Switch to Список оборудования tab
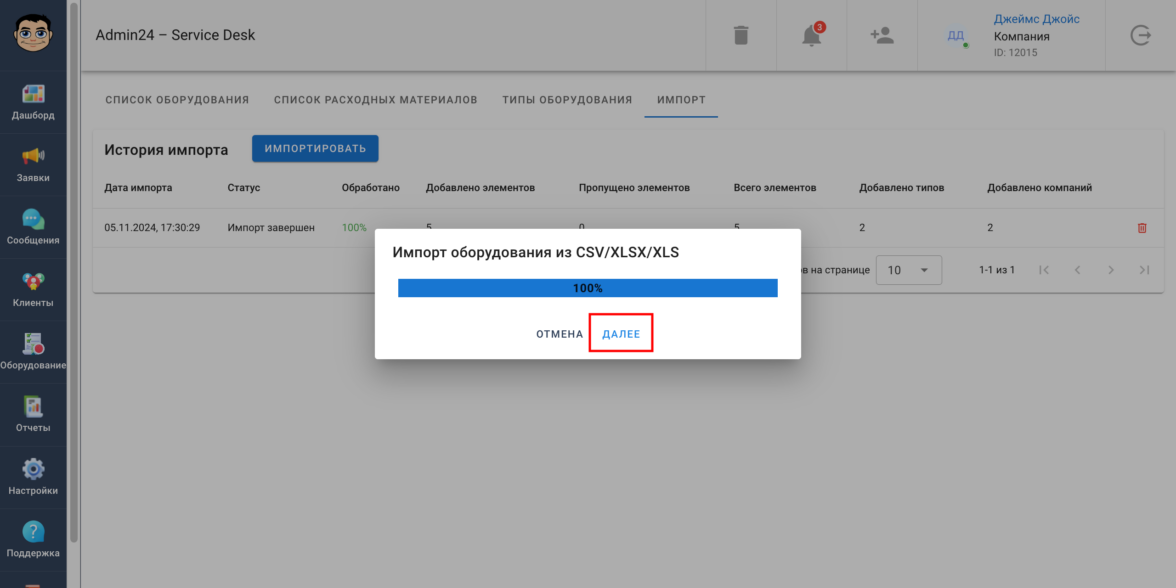 tap(177, 100)
